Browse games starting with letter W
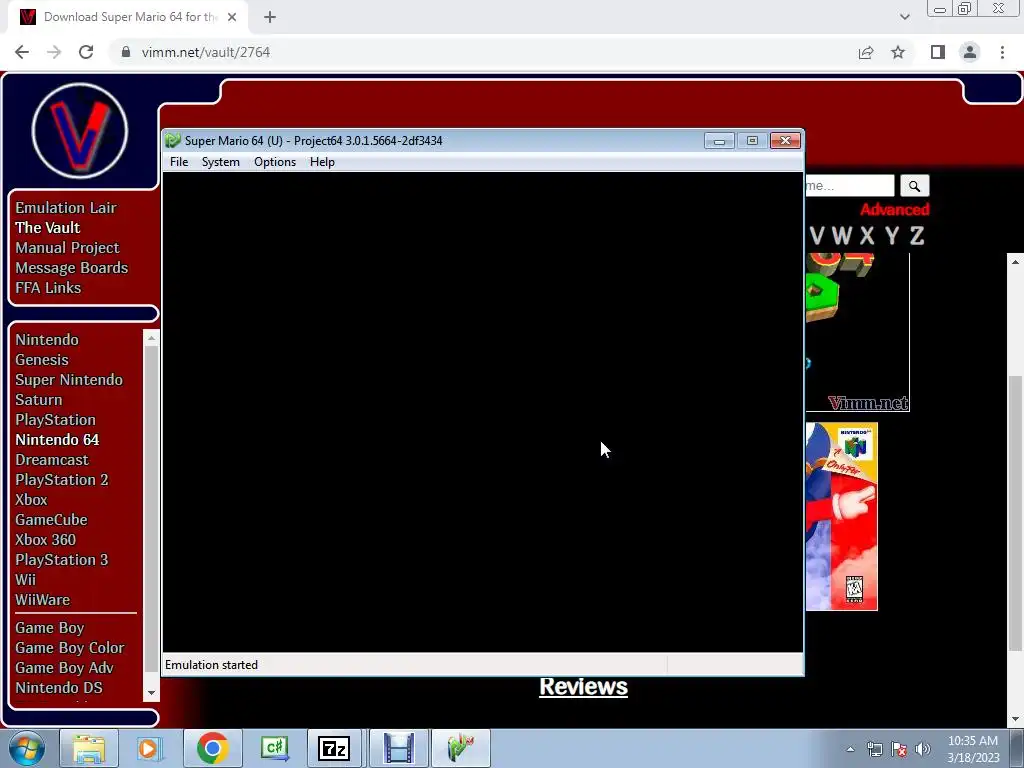1024x768 pixels. (841, 236)
